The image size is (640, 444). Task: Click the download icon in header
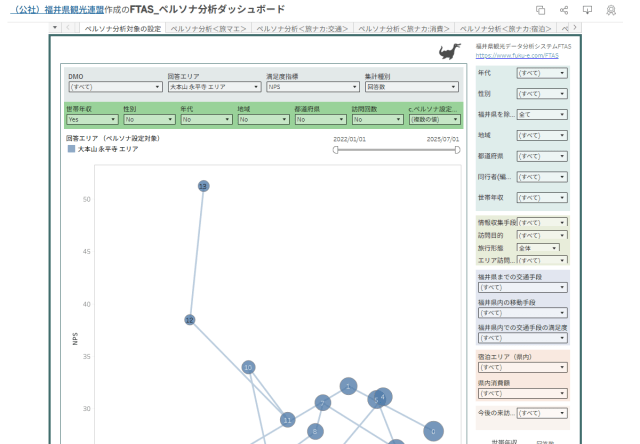point(587,10)
